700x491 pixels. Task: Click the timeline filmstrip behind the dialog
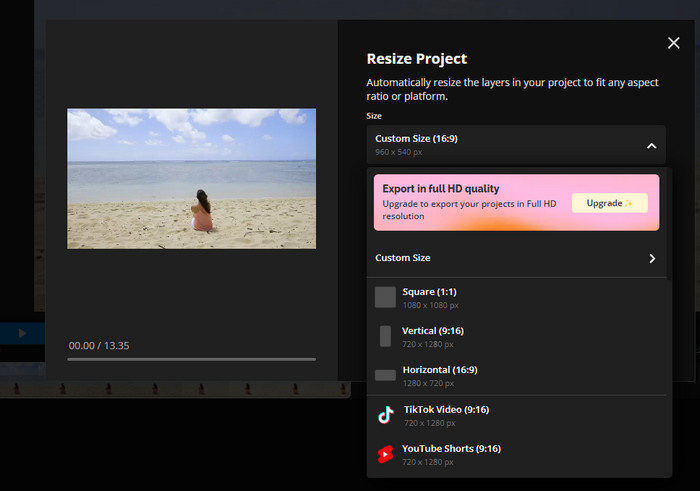[175, 389]
